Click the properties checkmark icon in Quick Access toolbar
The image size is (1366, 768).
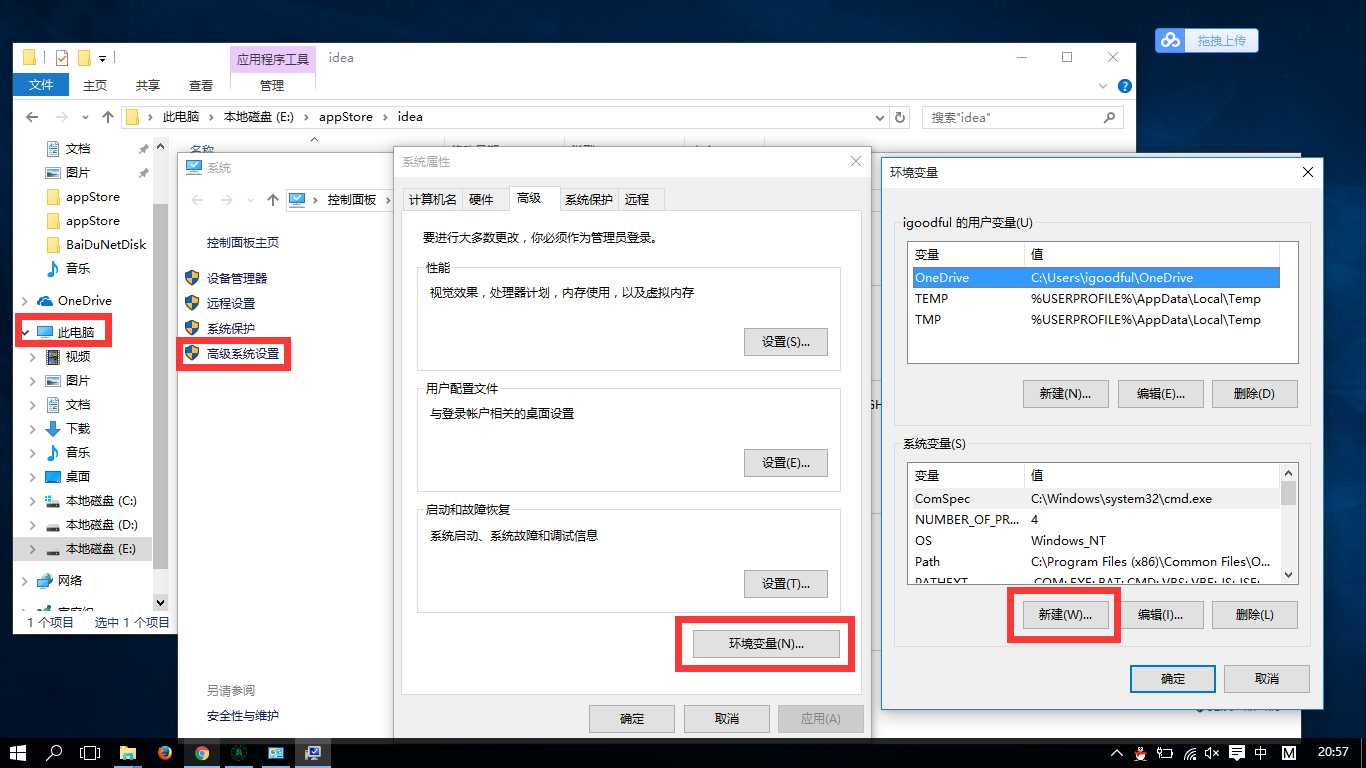pyautogui.click(x=62, y=58)
